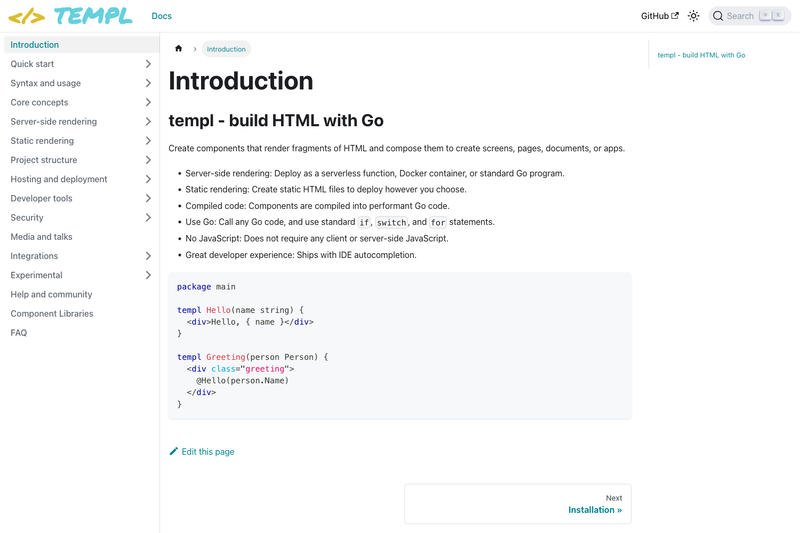Expand the Security chevron
800x533 pixels.
[148, 217]
